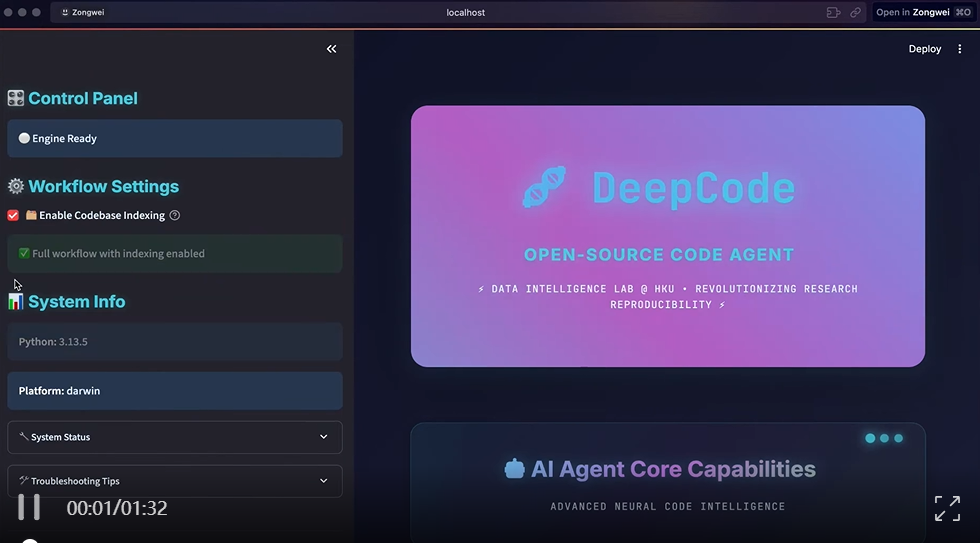Expand the Troubleshooting Tips section
The image size is (980, 543).
pos(174,481)
